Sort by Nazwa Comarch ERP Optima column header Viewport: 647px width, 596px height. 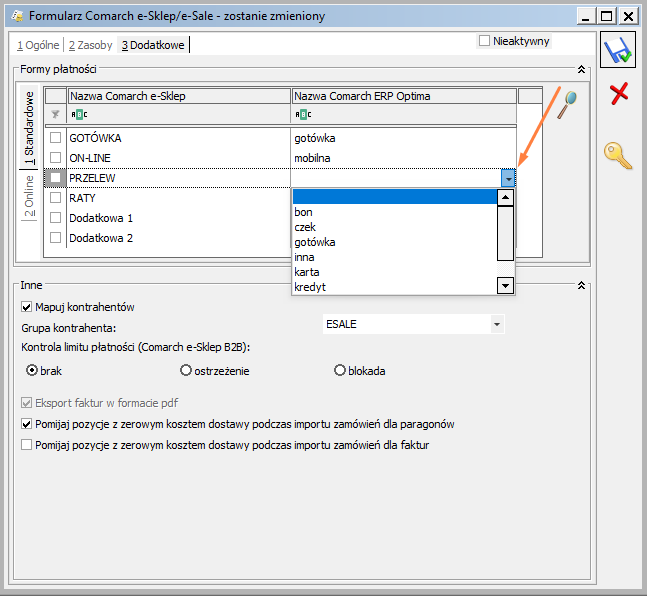pyautogui.click(x=404, y=96)
